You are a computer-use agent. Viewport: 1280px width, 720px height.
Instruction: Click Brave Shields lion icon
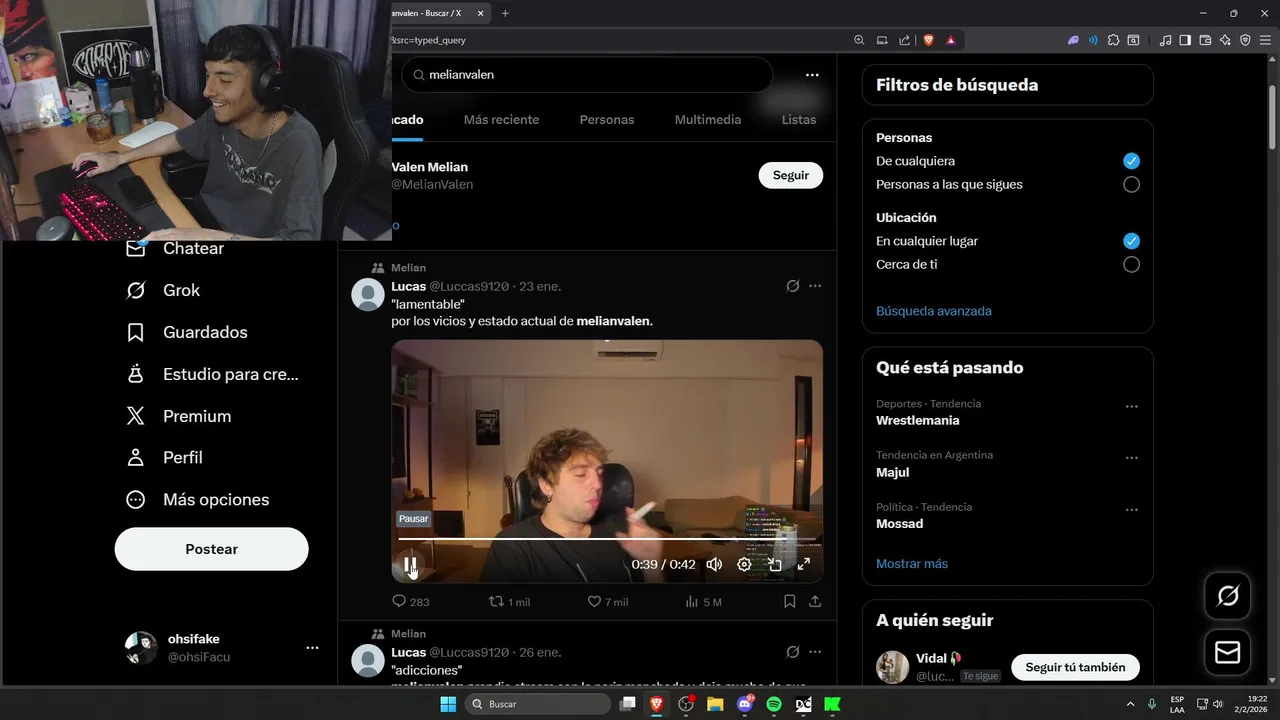pyautogui.click(x=929, y=40)
